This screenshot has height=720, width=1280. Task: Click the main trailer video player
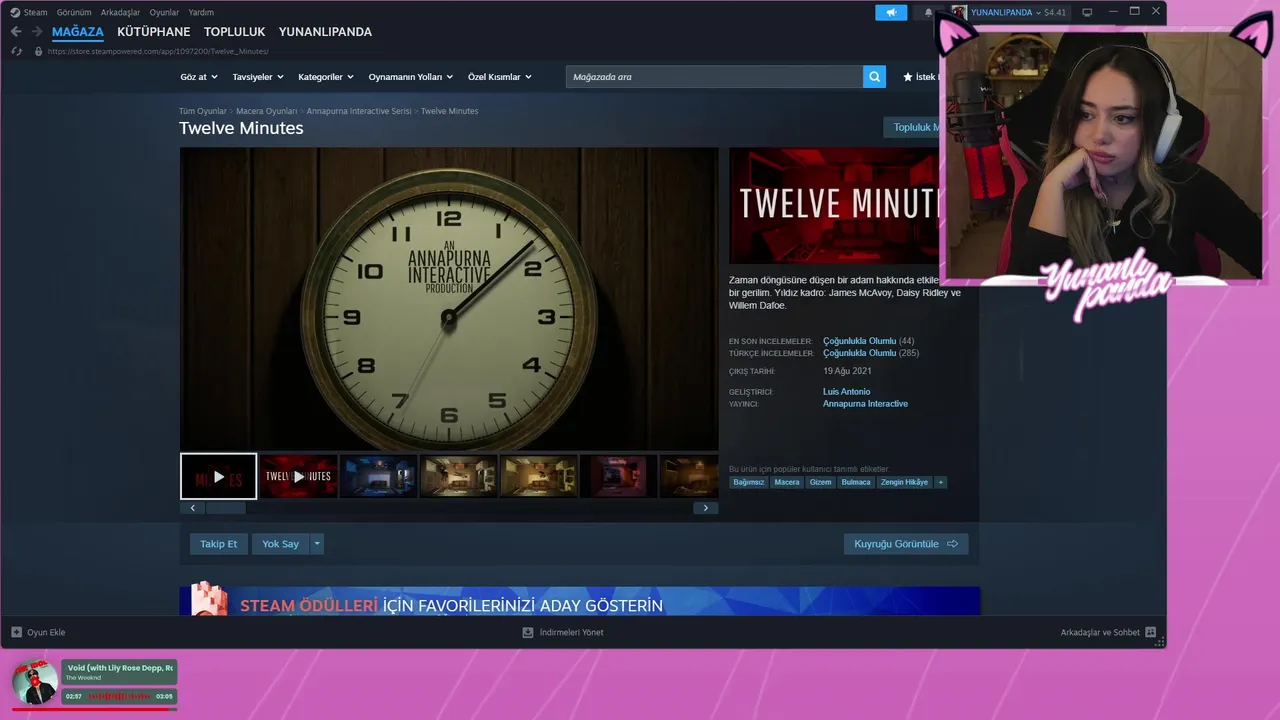coord(449,299)
